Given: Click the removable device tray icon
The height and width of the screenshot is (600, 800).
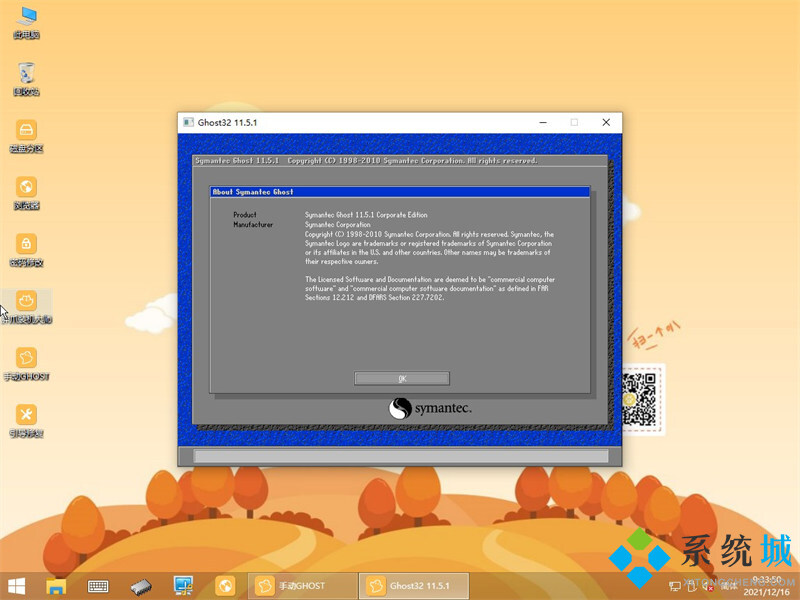Looking at the screenshot, I should (x=692, y=587).
